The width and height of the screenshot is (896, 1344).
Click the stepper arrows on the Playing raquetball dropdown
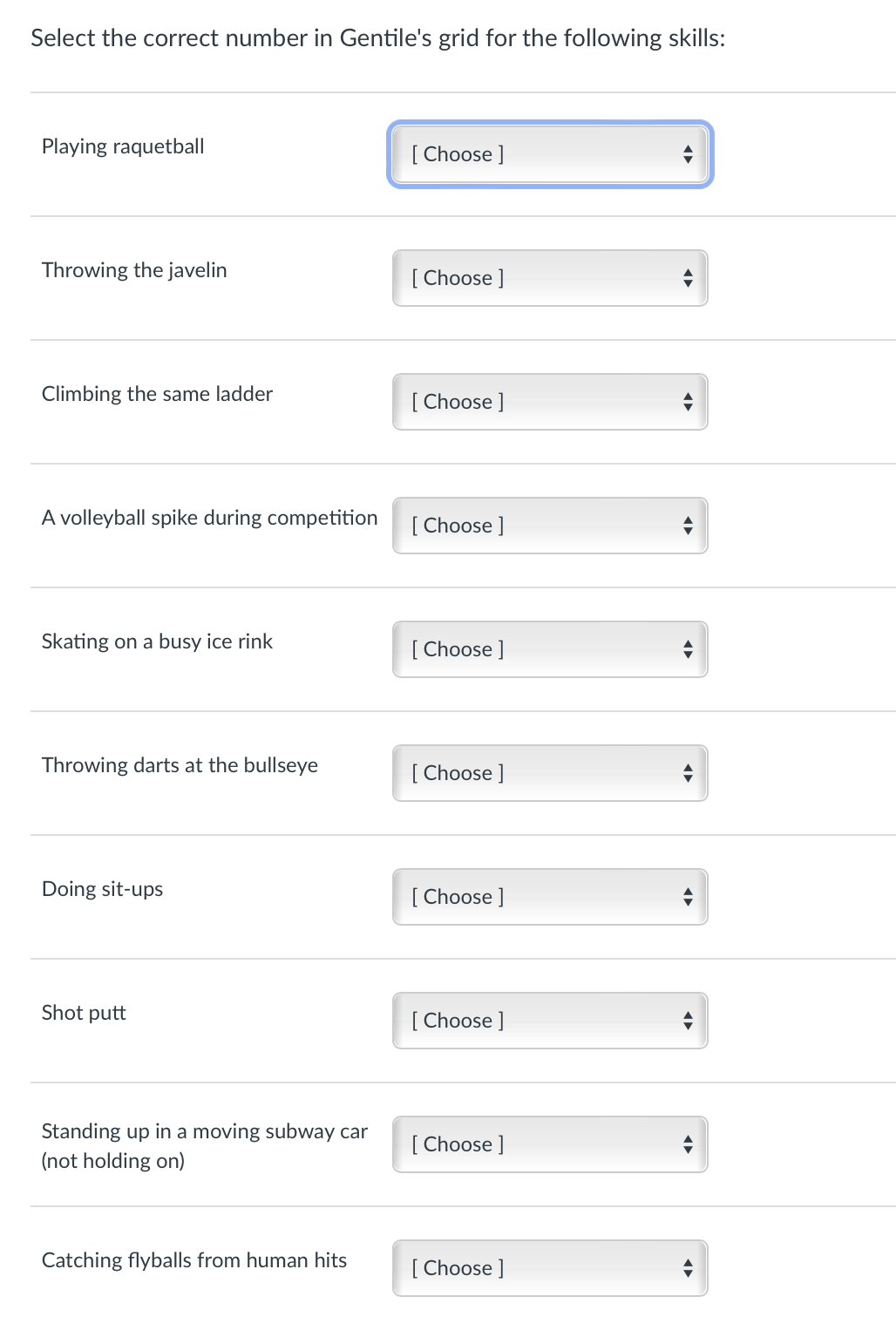688,154
